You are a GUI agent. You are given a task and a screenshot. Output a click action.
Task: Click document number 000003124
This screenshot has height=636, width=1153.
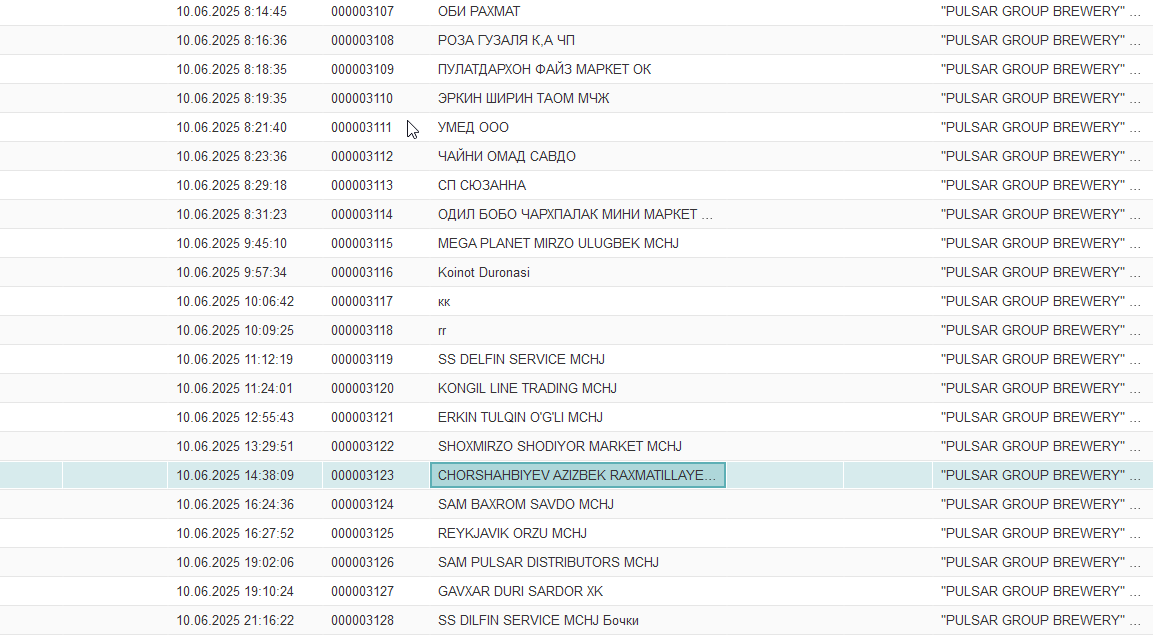(x=362, y=504)
